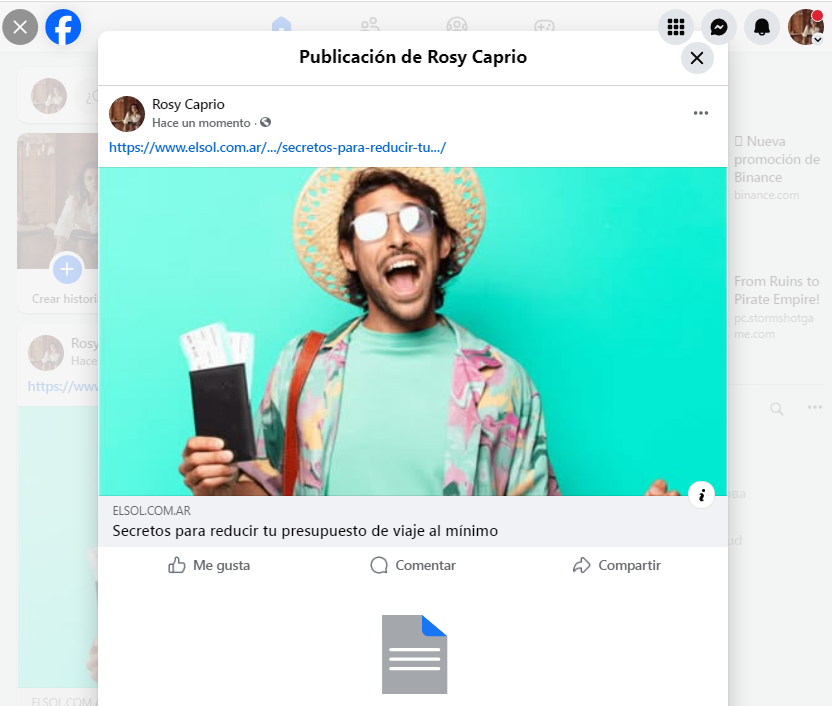Image resolution: width=832 pixels, height=706 pixels.
Task: Open the Facebook logo home link
Action: pyautogui.click(x=63, y=27)
